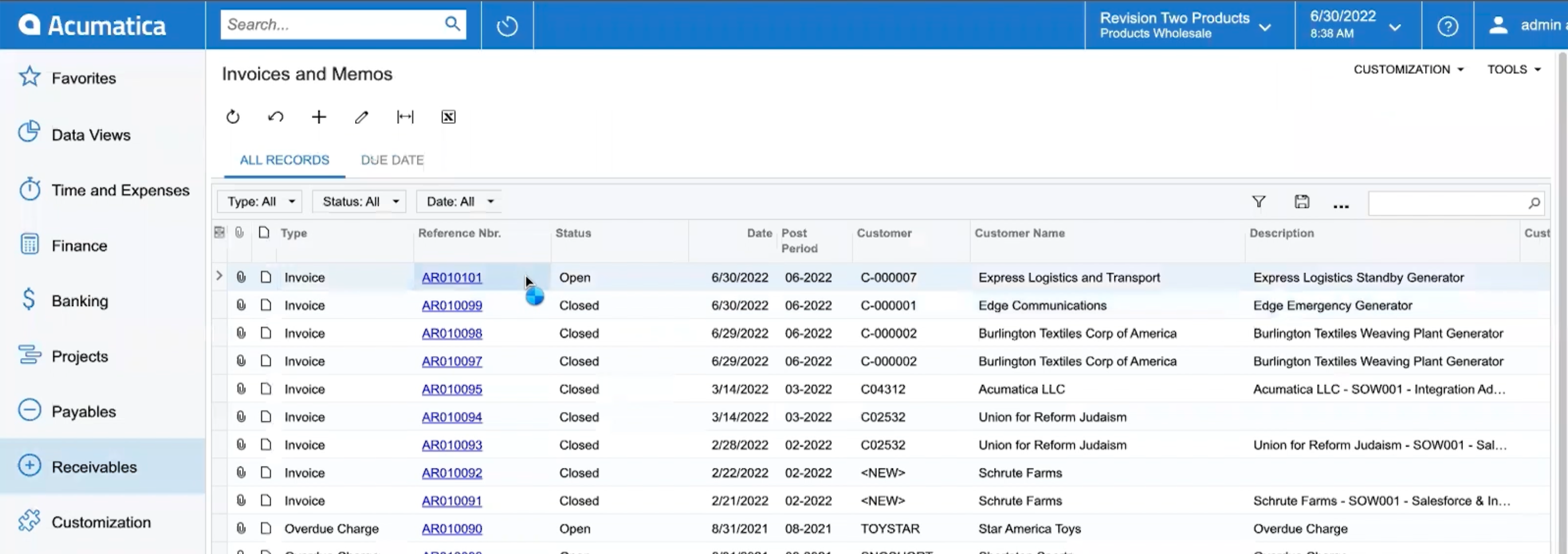Export the grid to Excel

448,116
